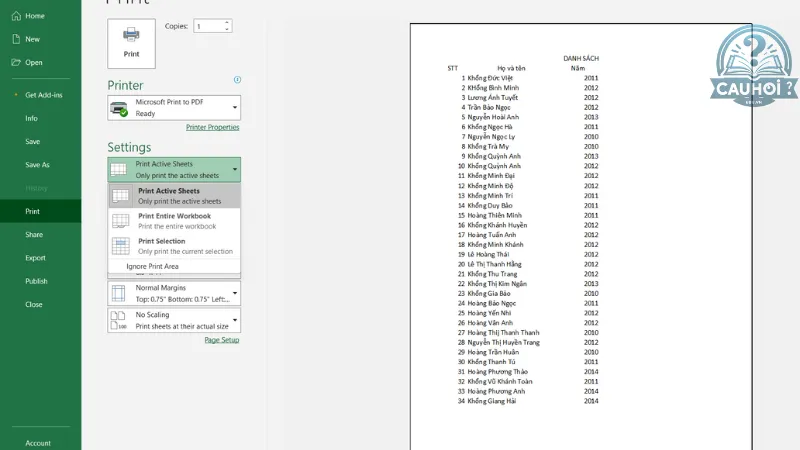Open Account settings in the sidebar
Image resolution: width=800 pixels, height=450 pixels.
coord(40,443)
